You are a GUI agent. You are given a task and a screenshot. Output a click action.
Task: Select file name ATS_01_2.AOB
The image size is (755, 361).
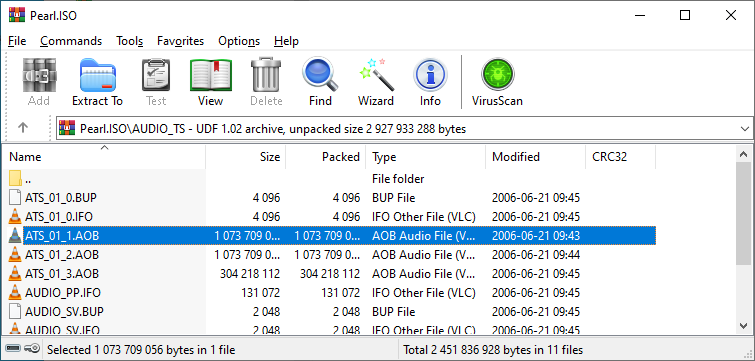click(x=62, y=254)
